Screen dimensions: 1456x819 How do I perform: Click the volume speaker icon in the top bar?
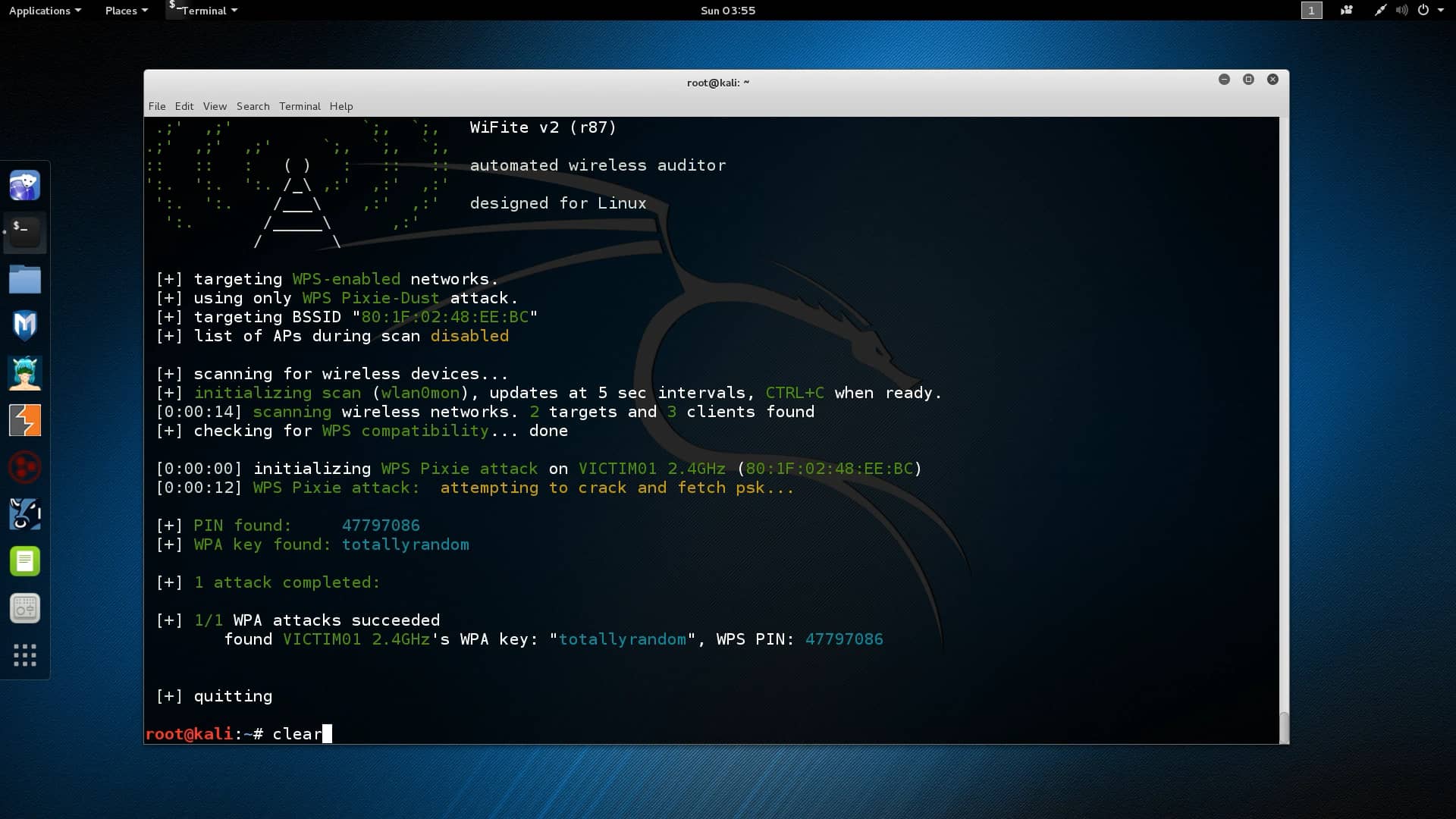click(1402, 11)
